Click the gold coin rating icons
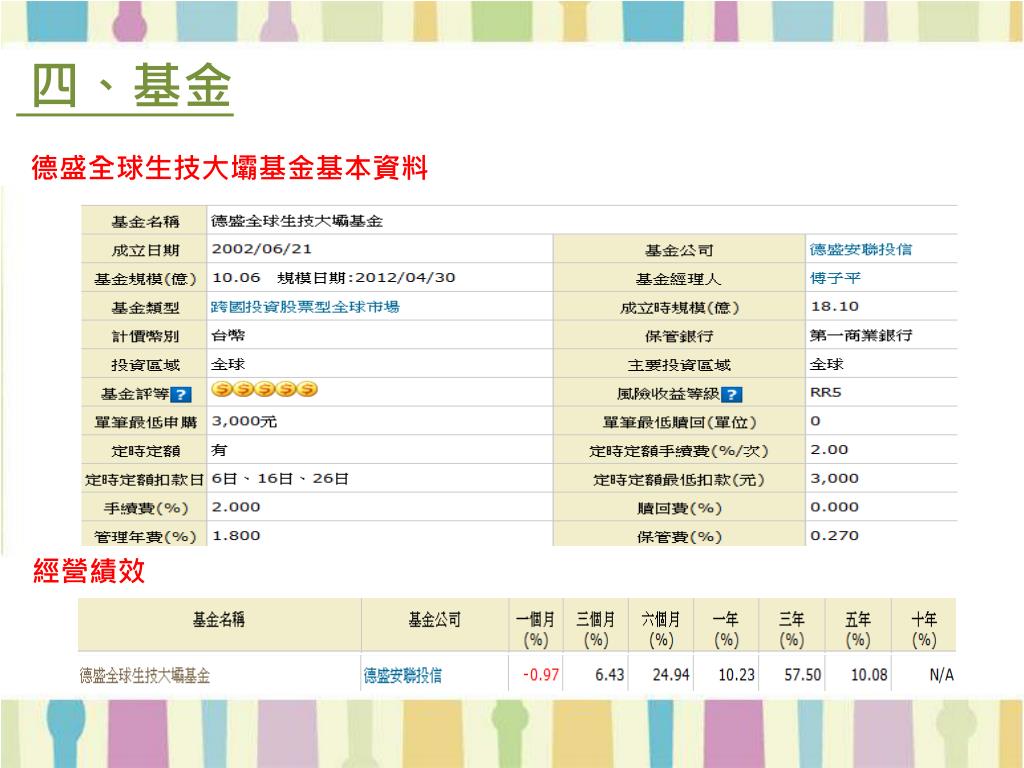 point(264,389)
